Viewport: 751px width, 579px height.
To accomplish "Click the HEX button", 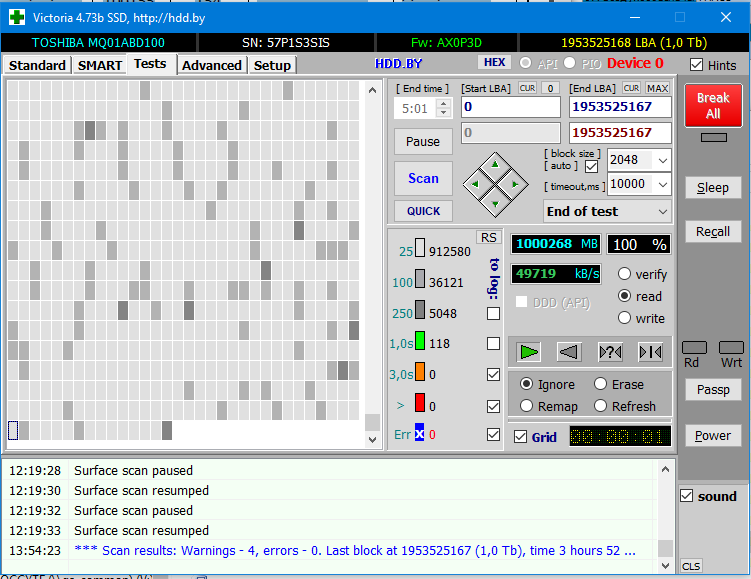I will point(494,62).
